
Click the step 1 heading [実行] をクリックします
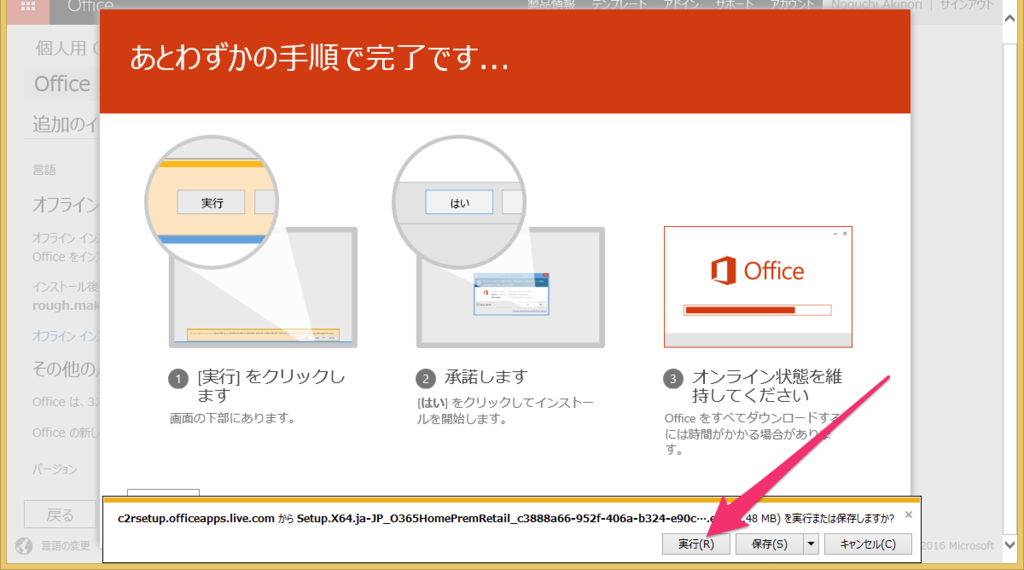[x=270, y=386]
